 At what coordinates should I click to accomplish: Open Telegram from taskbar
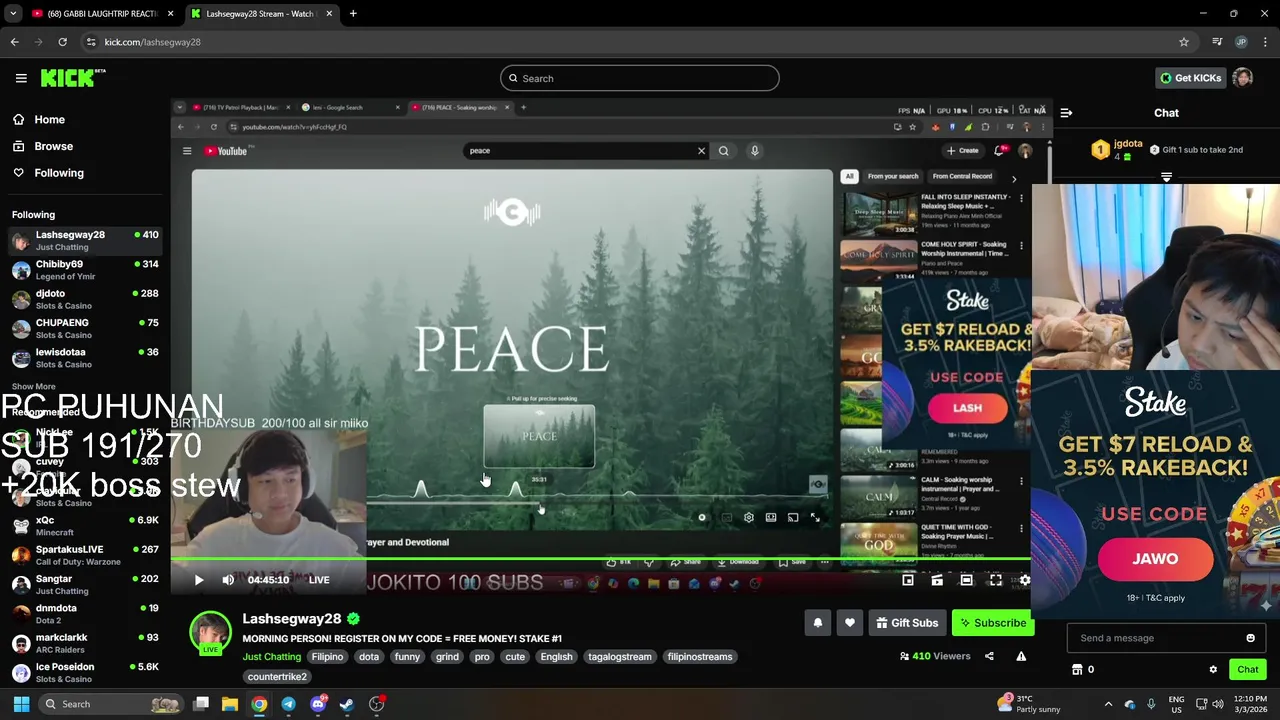tap(288, 704)
